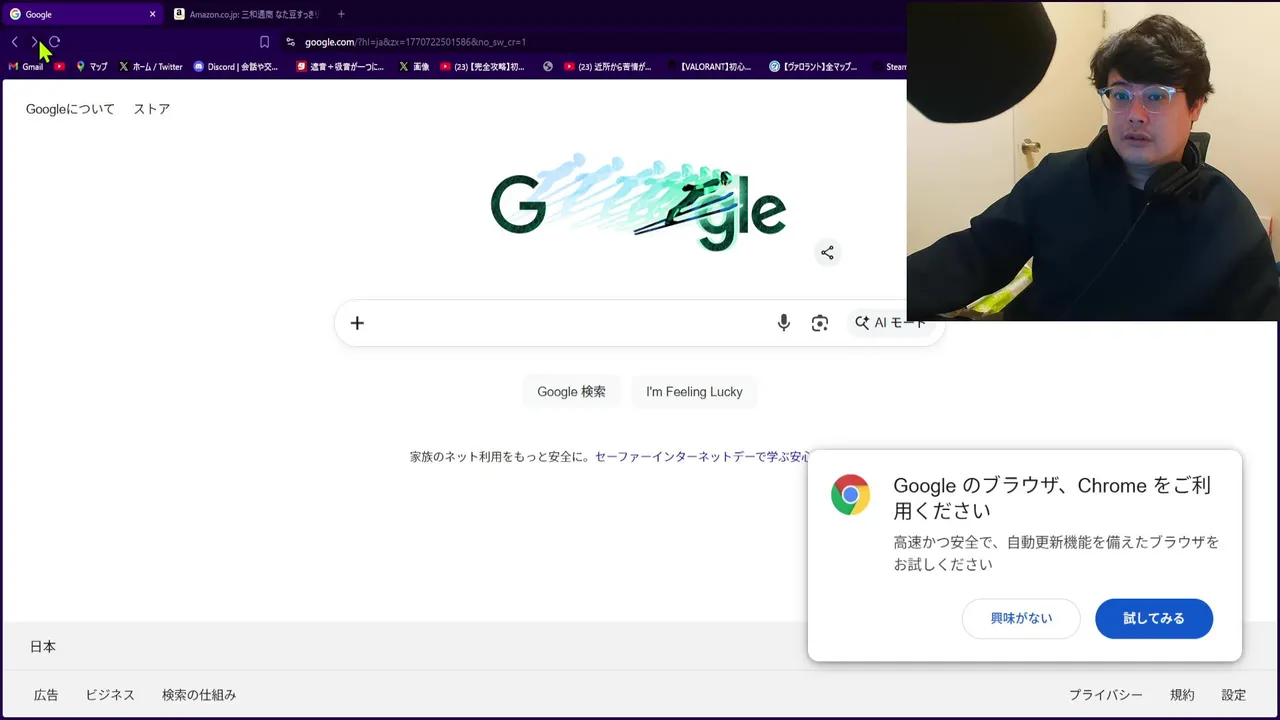Click 試してみる in Chrome promo
Screen dimensions: 1280x720
[1154, 618]
